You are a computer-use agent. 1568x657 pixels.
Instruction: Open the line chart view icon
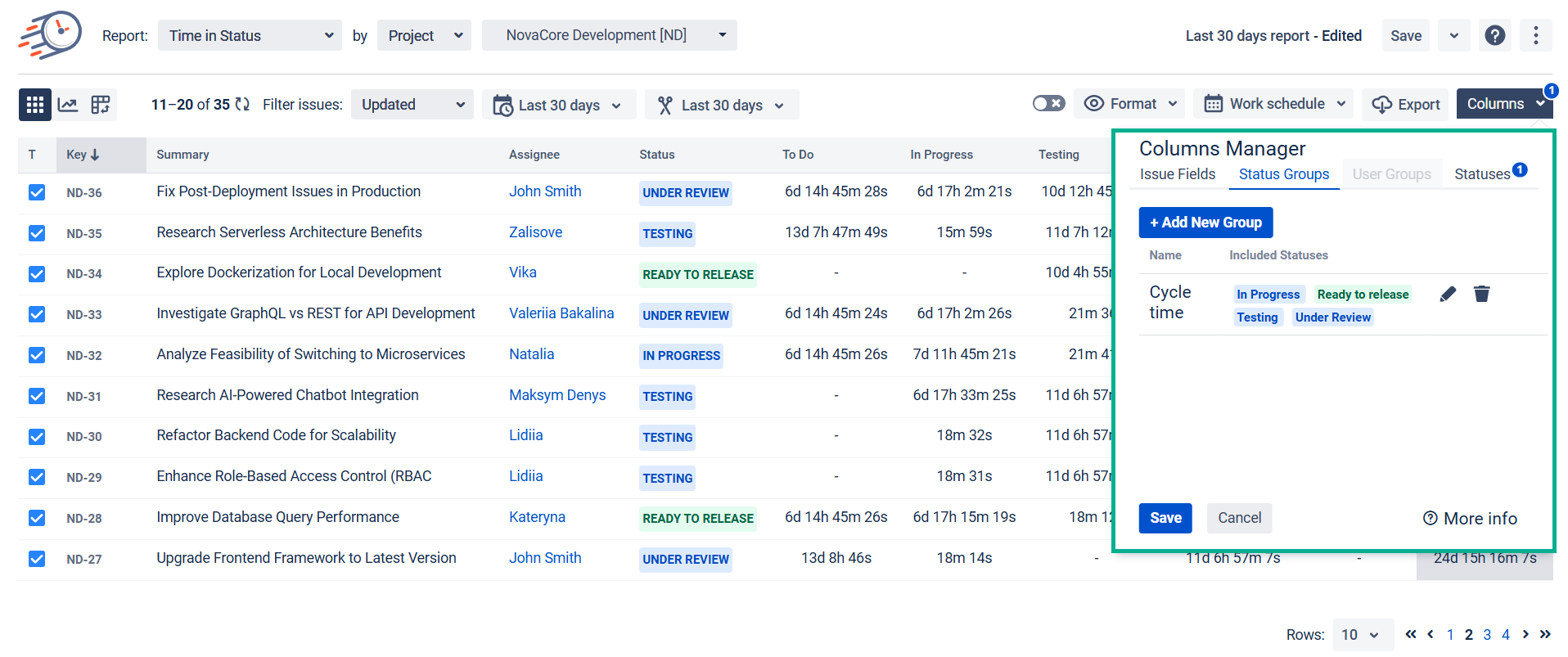(68, 105)
